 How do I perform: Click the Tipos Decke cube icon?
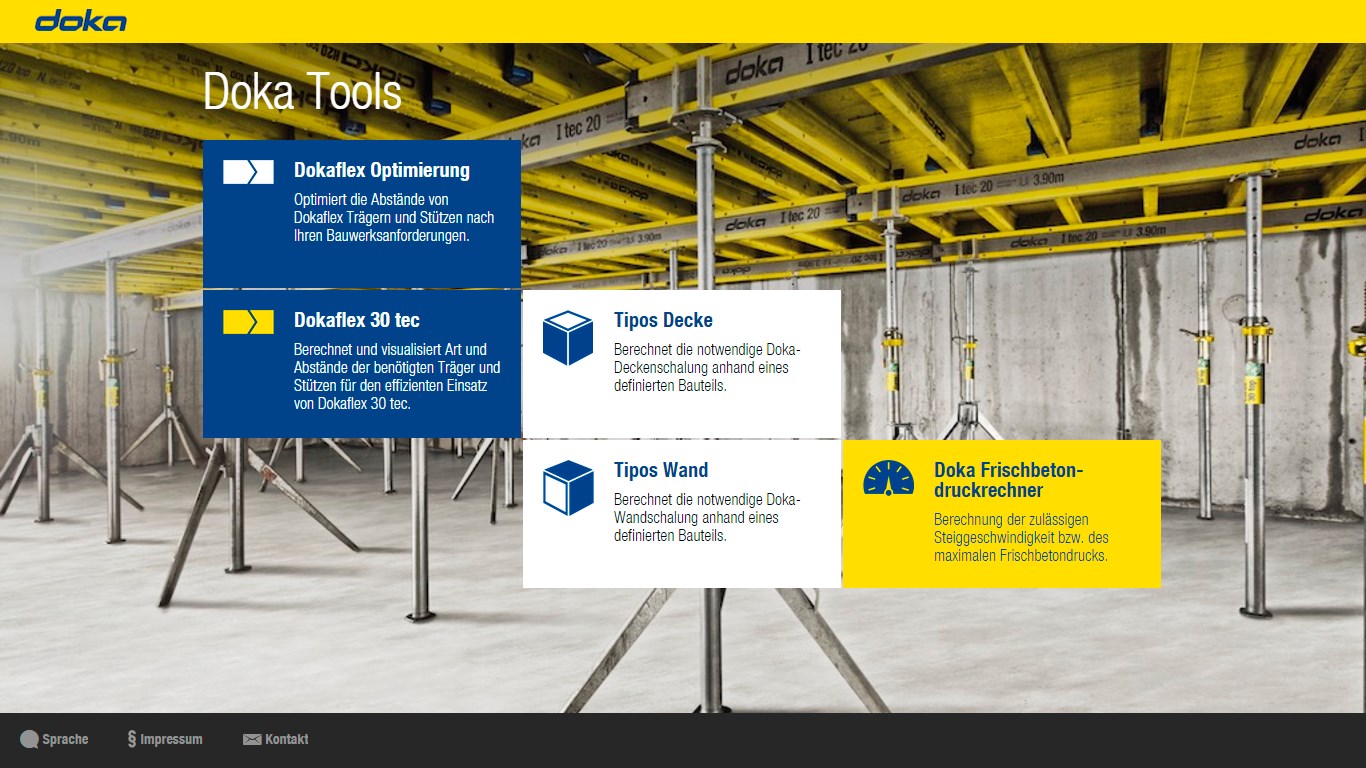coord(568,337)
